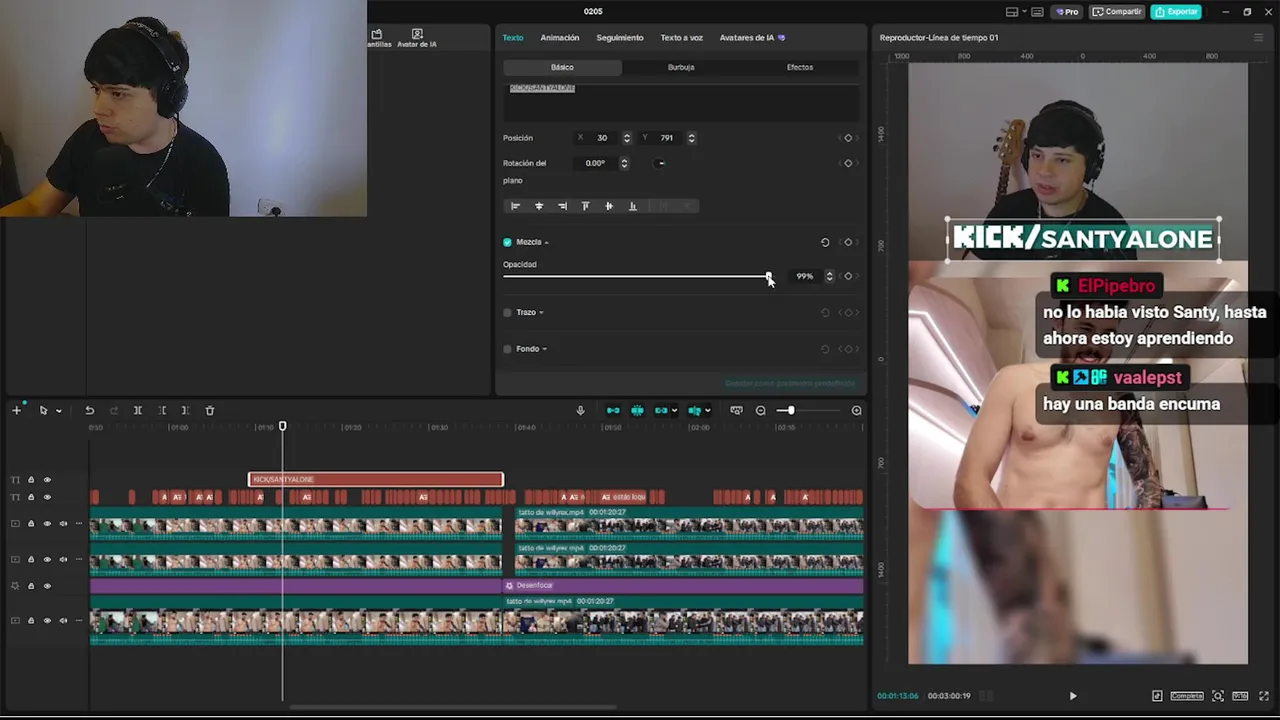
Task: Select the Efectos sub-tab
Action: coord(800,67)
